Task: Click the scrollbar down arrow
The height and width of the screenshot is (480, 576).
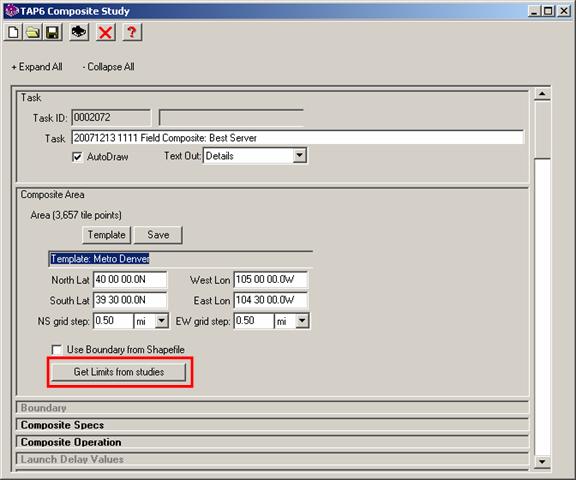Action: 542,461
